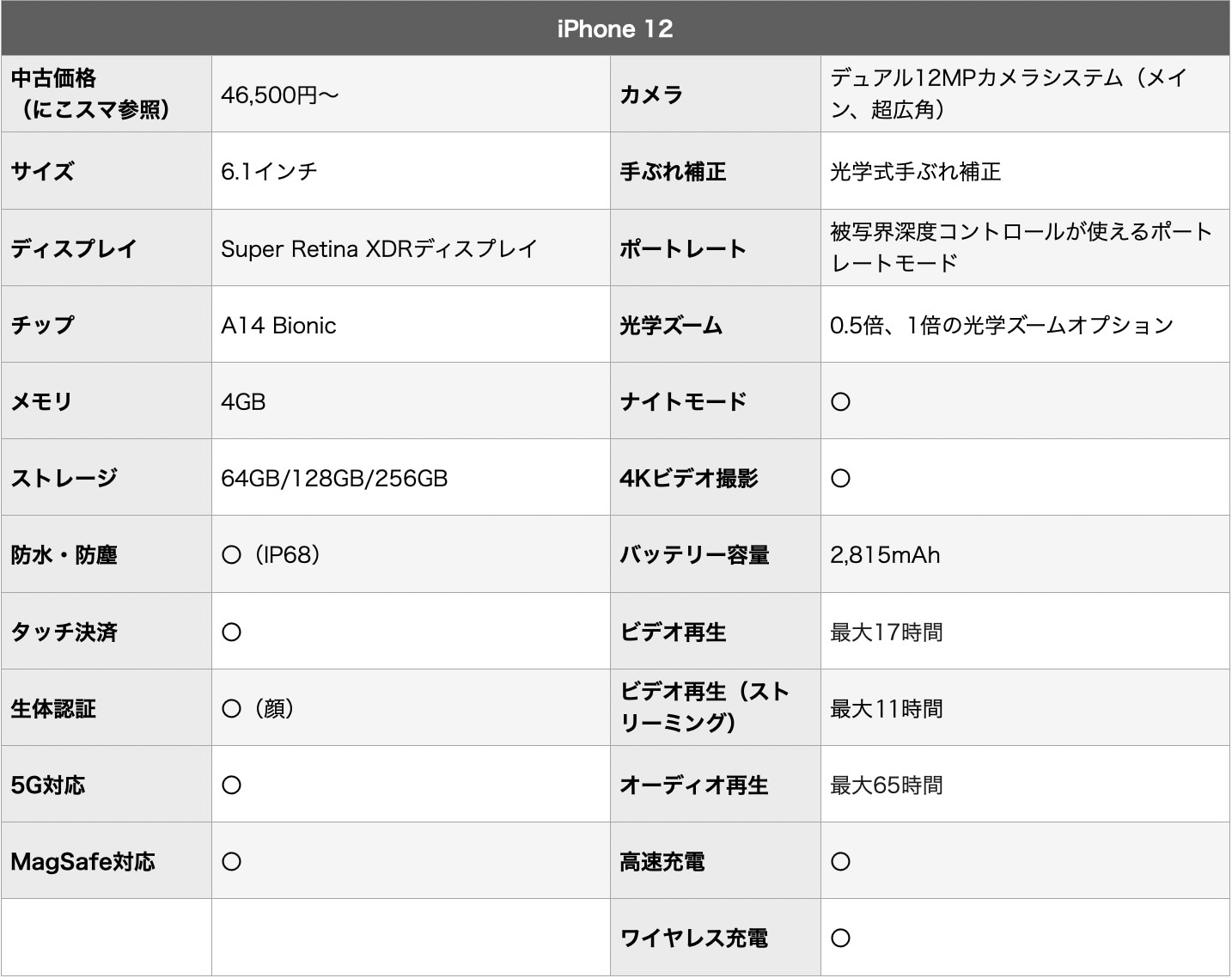1232x978 pixels.
Task: Select the ストレージ label cell
Action: [x=107, y=478]
